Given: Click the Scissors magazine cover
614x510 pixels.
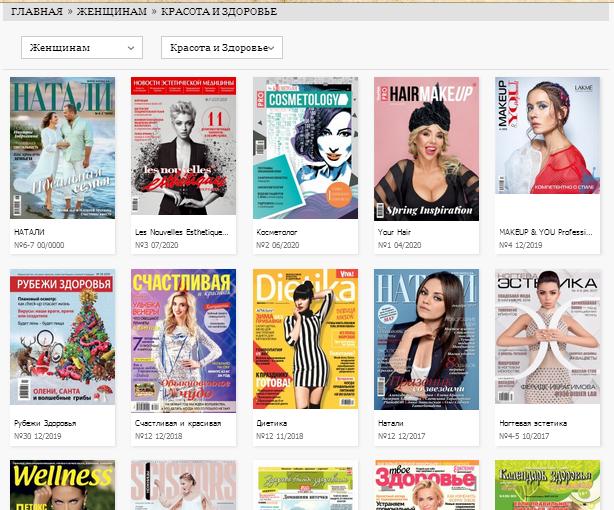Looking at the screenshot, I should point(183,486).
